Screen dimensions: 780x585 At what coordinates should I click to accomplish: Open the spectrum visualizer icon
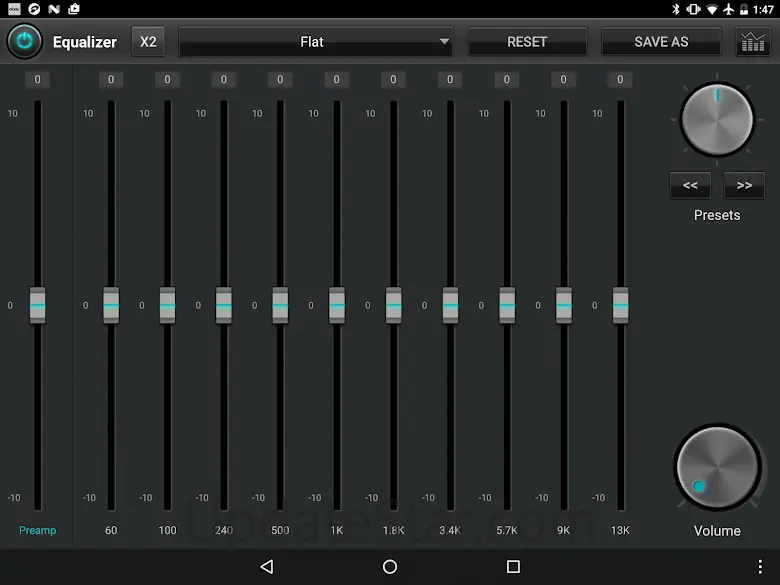[752, 42]
